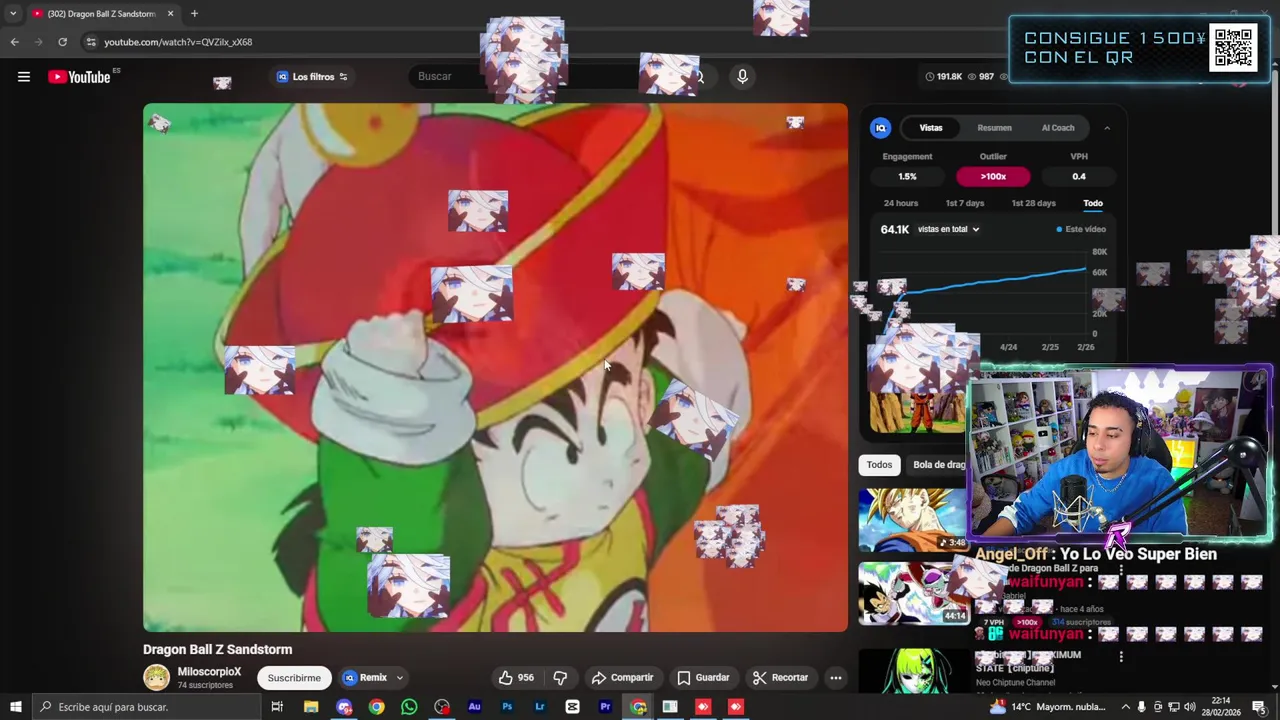1280x720 pixels.
Task: Switch to the Vistas tab in vidIQ
Action: point(931,128)
